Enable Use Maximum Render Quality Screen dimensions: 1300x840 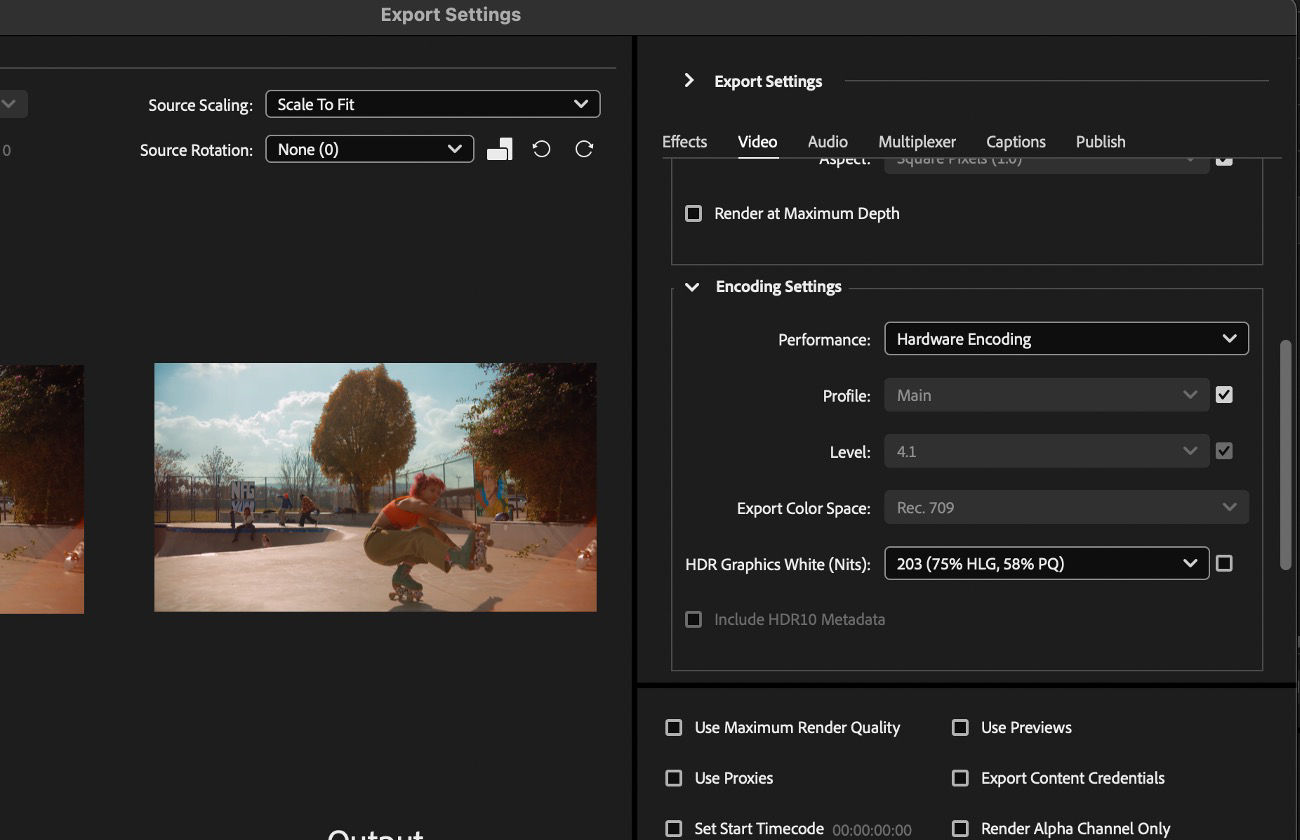tap(673, 727)
